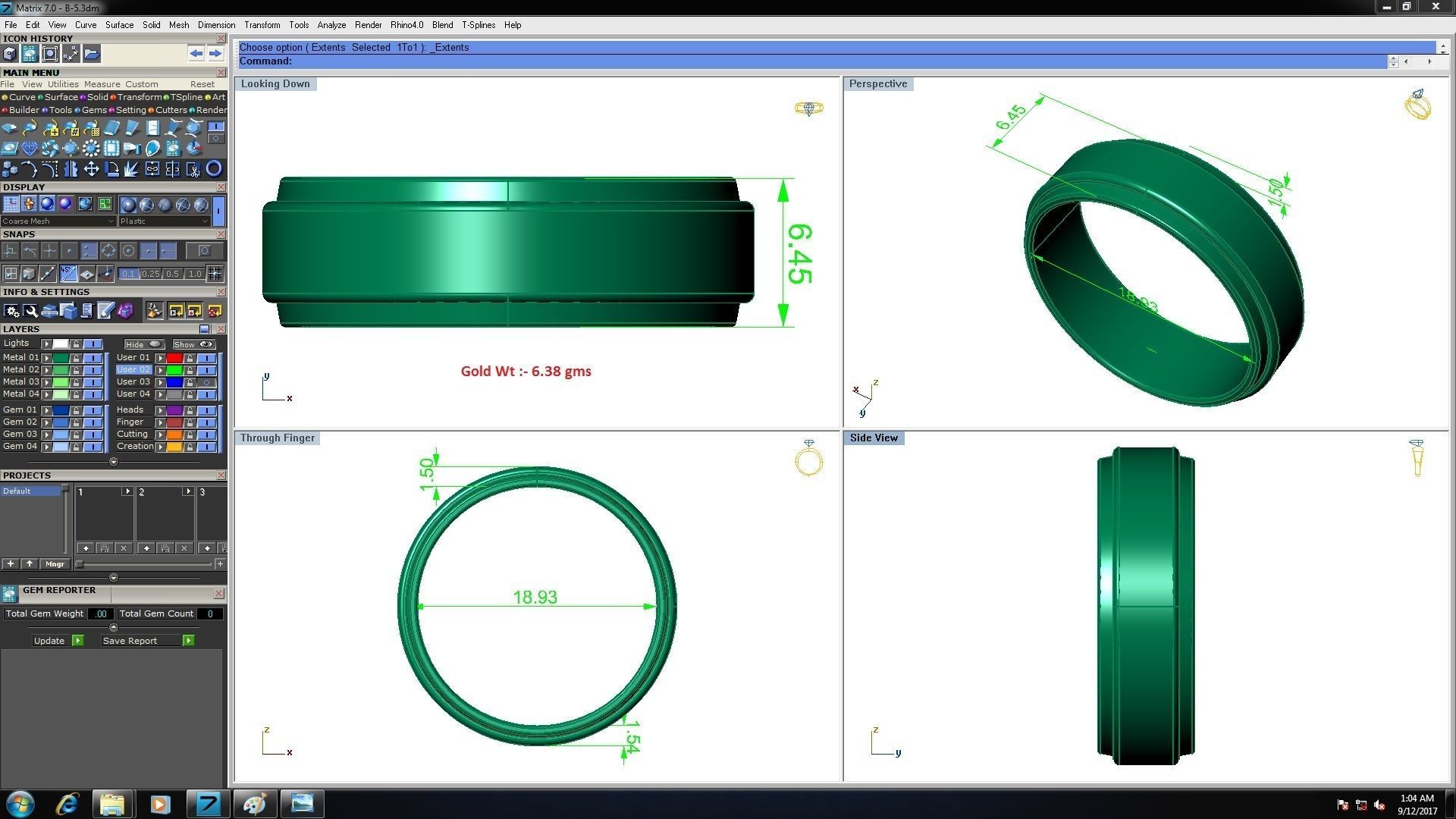Image resolution: width=1456 pixels, height=819 pixels.
Task: Click the Save Report button
Action: [x=130, y=641]
